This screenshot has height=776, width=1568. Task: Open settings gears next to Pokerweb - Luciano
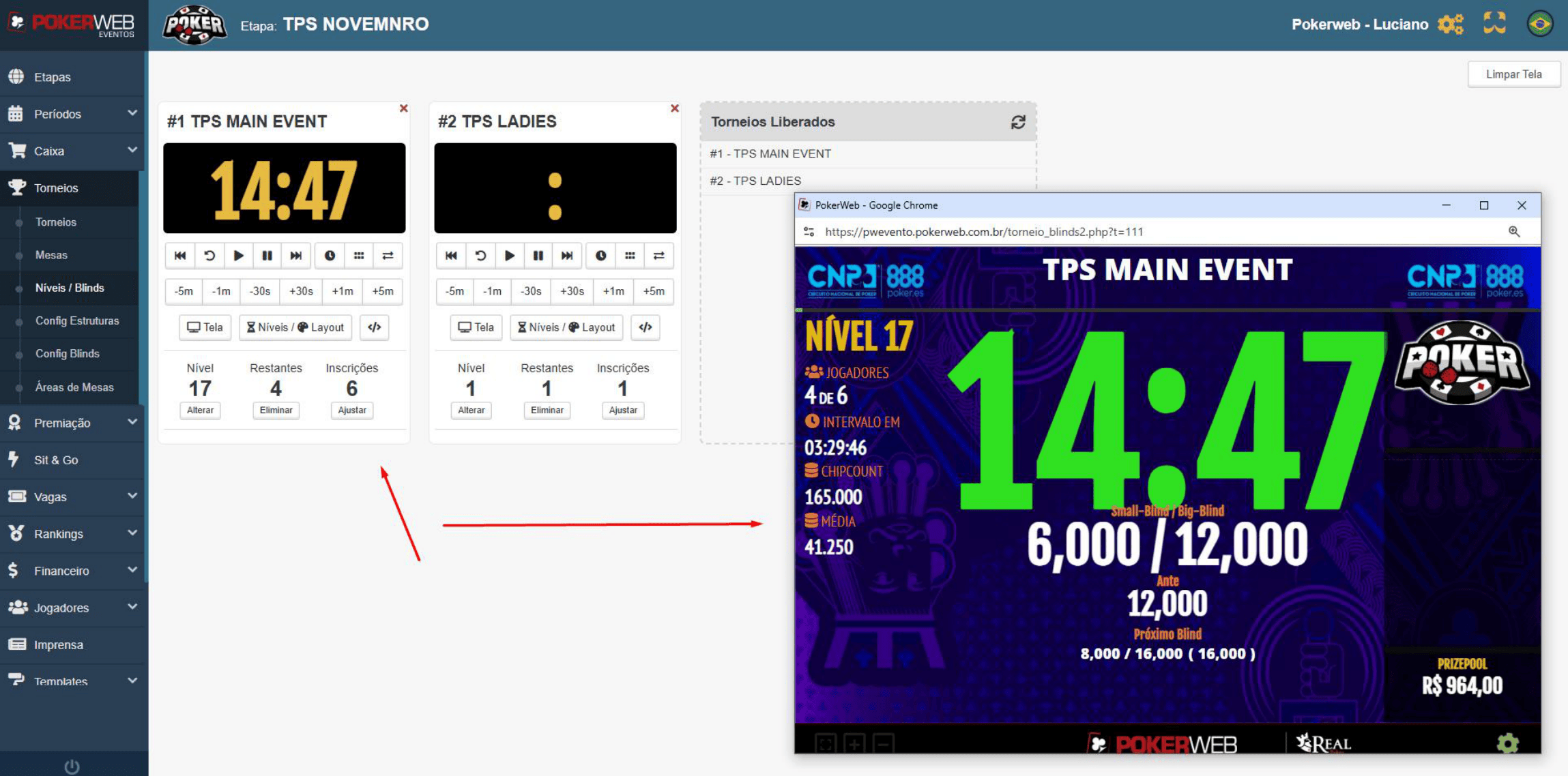point(1450,25)
